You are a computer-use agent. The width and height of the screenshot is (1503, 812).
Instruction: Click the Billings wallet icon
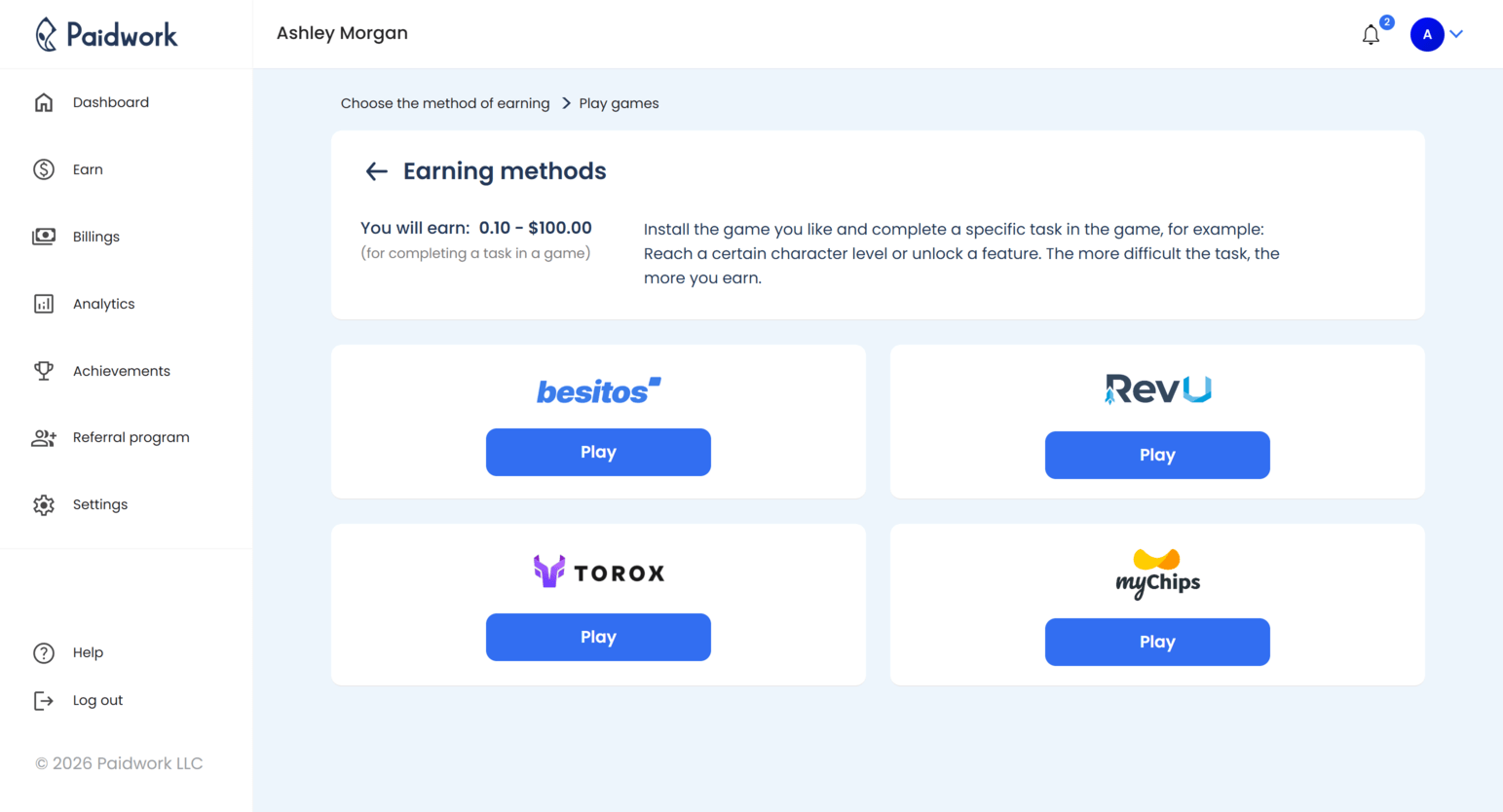[x=45, y=236]
